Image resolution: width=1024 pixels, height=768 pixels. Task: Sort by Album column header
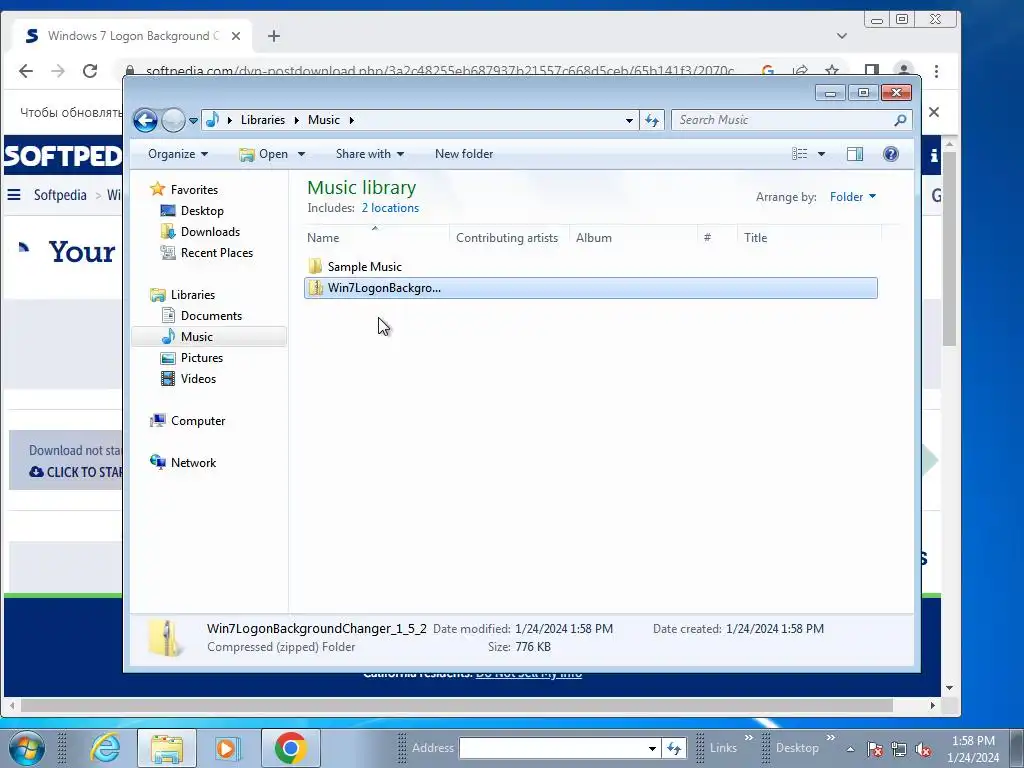tap(633, 238)
